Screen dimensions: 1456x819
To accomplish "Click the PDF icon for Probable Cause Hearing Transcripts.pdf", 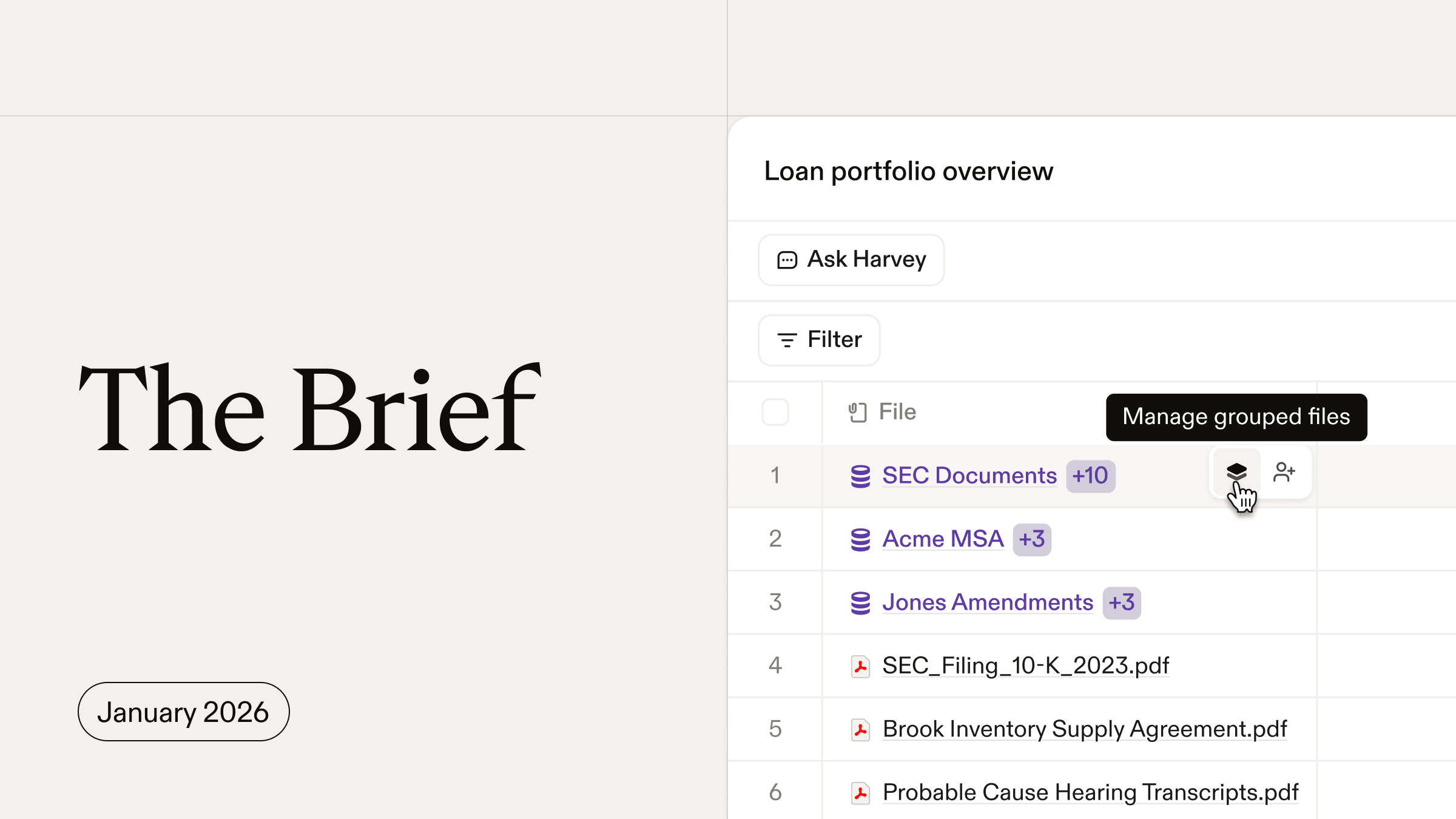I will click(x=861, y=792).
